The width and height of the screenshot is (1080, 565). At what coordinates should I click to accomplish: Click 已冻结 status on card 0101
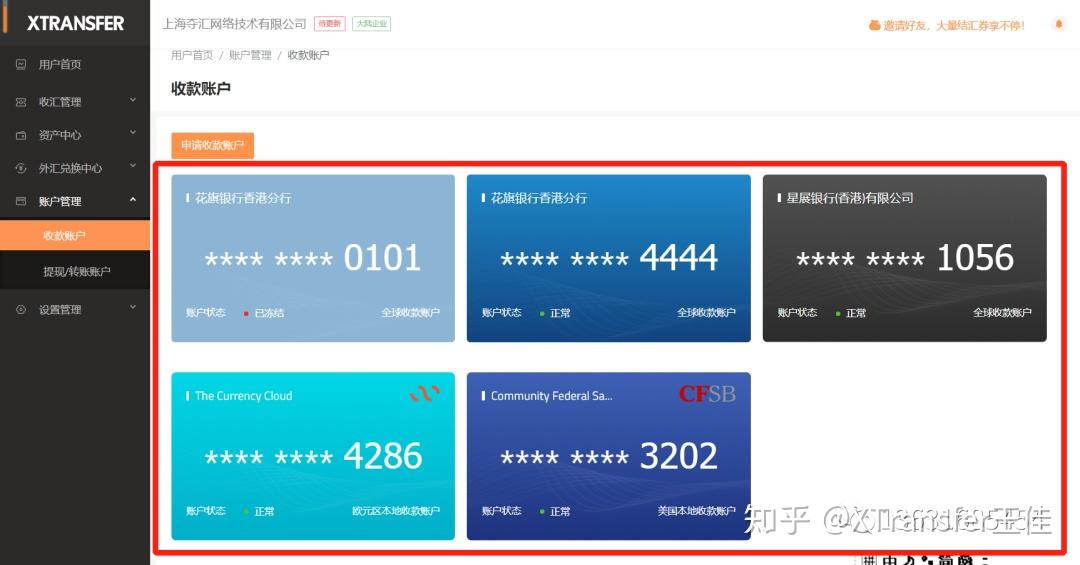269,314
